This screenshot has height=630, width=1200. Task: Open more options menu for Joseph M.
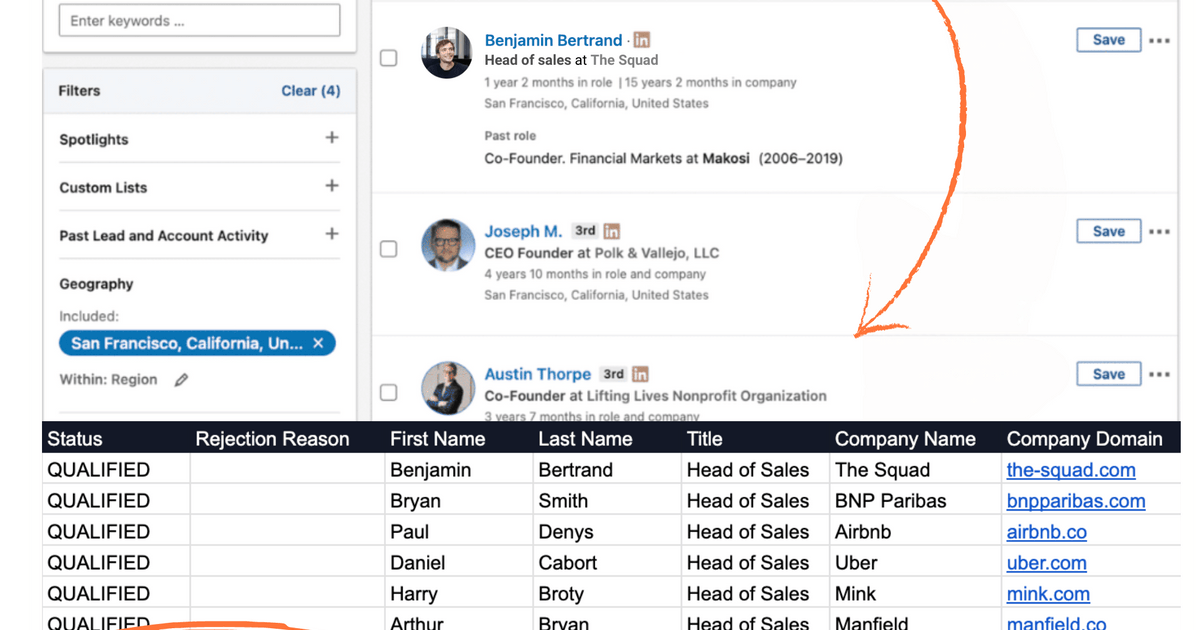pyautogui.click(x=1159, y=232)
